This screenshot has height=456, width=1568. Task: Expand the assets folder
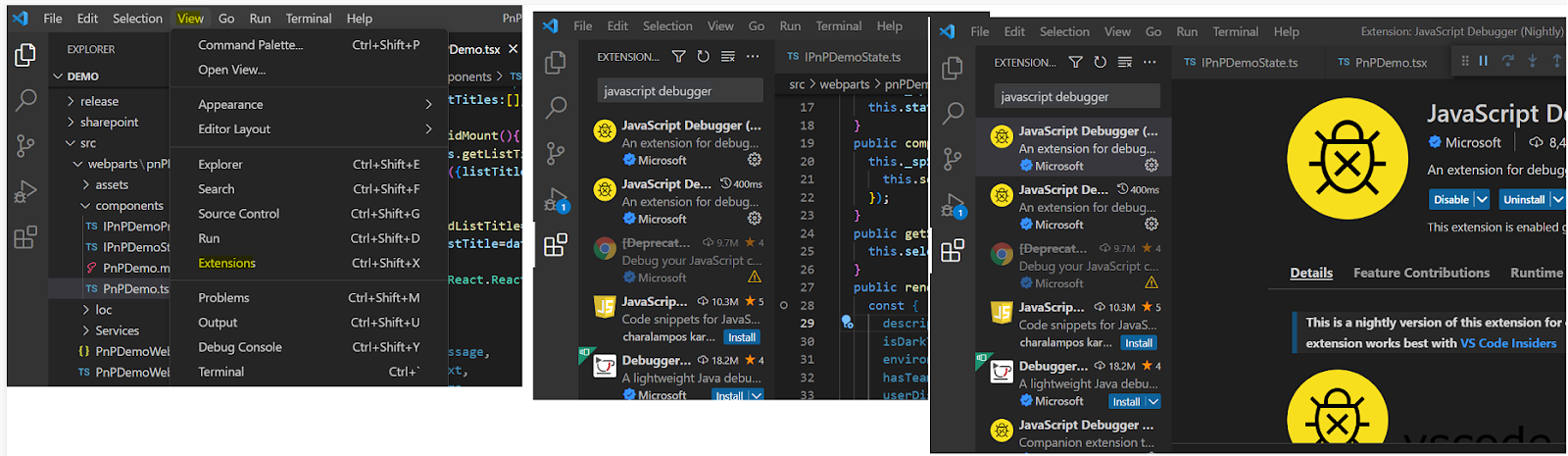[x=86, y=184]
